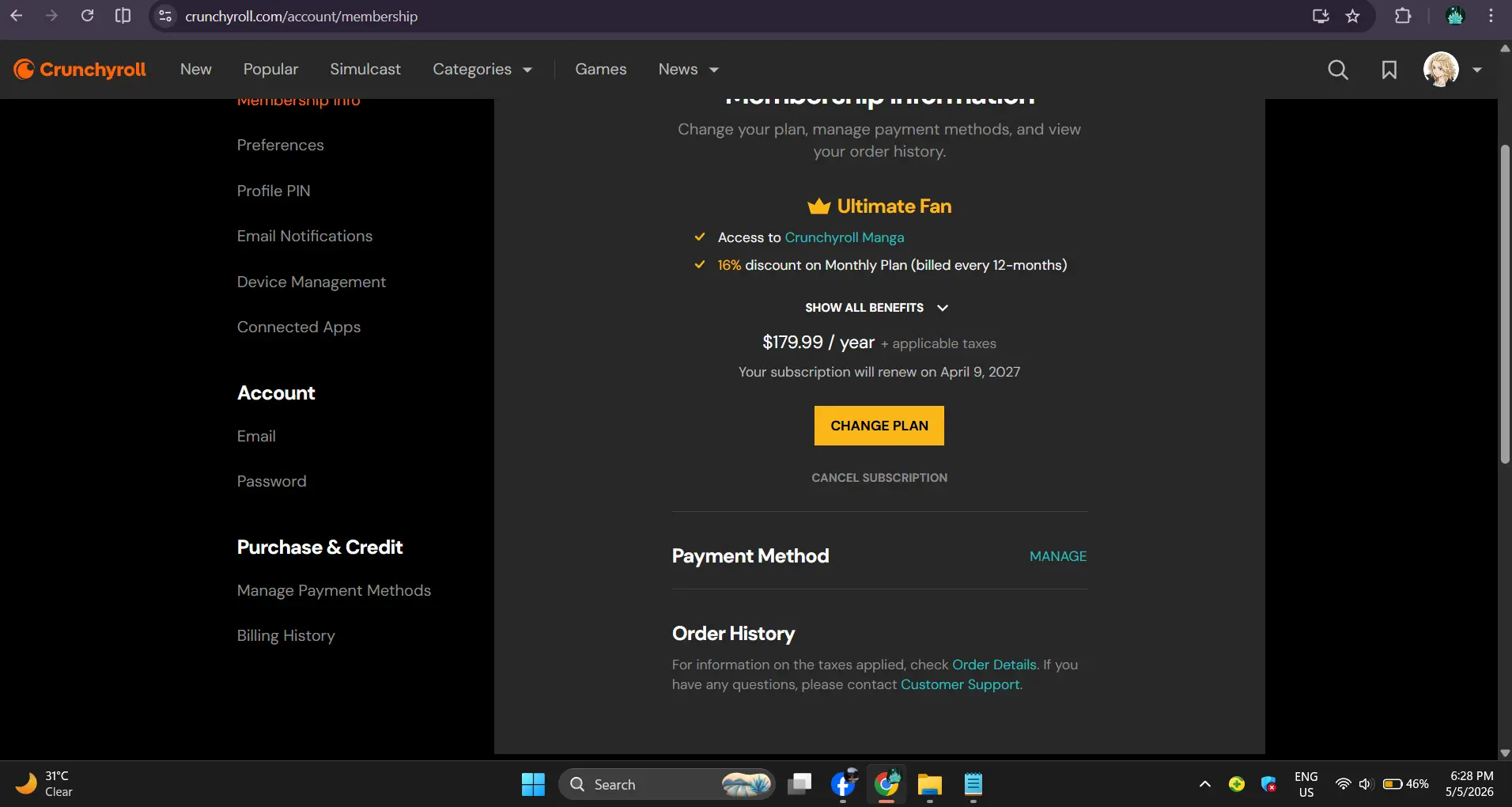Screen dimensions: 1512x807
Task: Click the Crunchyroll Manga link
Action: (845, 237)
